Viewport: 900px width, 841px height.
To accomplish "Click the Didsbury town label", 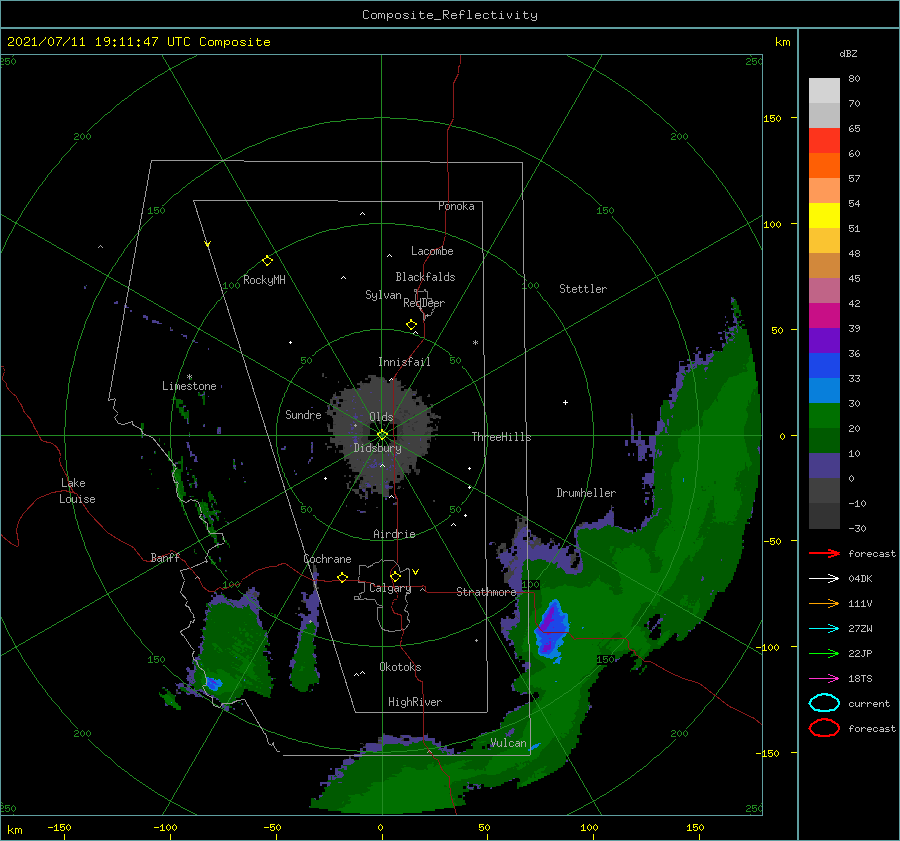I will pos(377,448).
